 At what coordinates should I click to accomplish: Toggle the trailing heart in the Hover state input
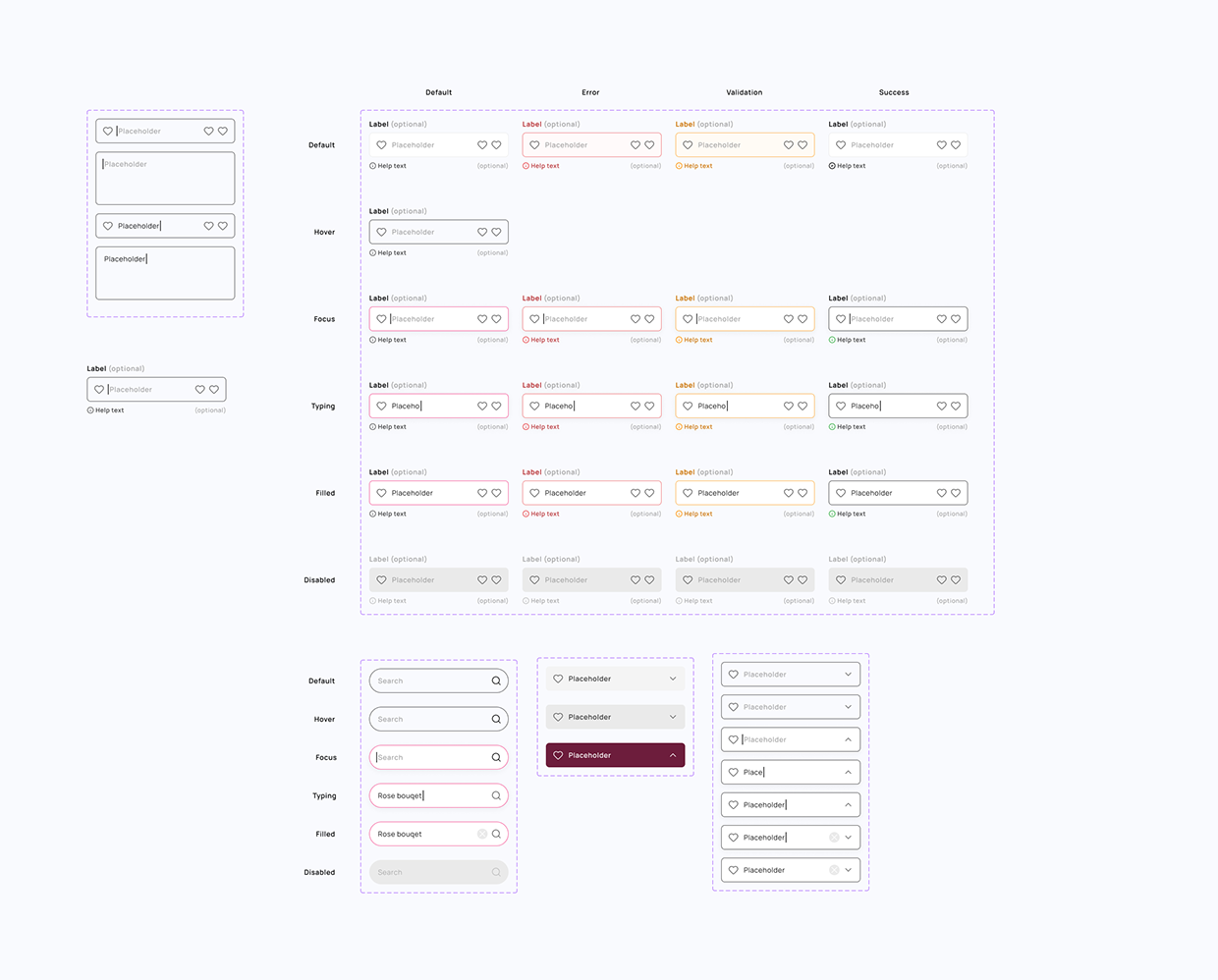[496, 232]
